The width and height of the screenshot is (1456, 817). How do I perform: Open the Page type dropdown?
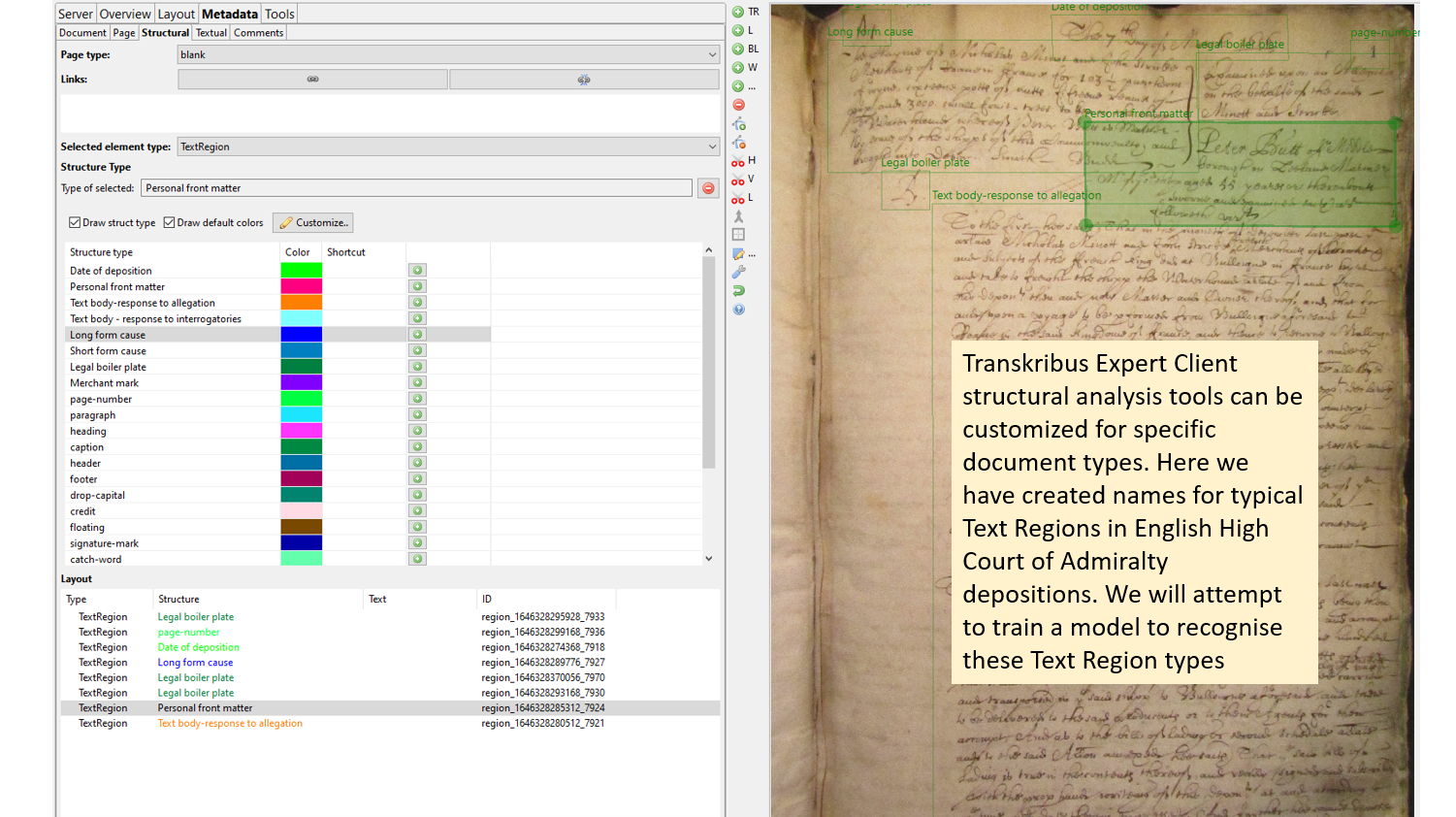[x=448, y=55]
